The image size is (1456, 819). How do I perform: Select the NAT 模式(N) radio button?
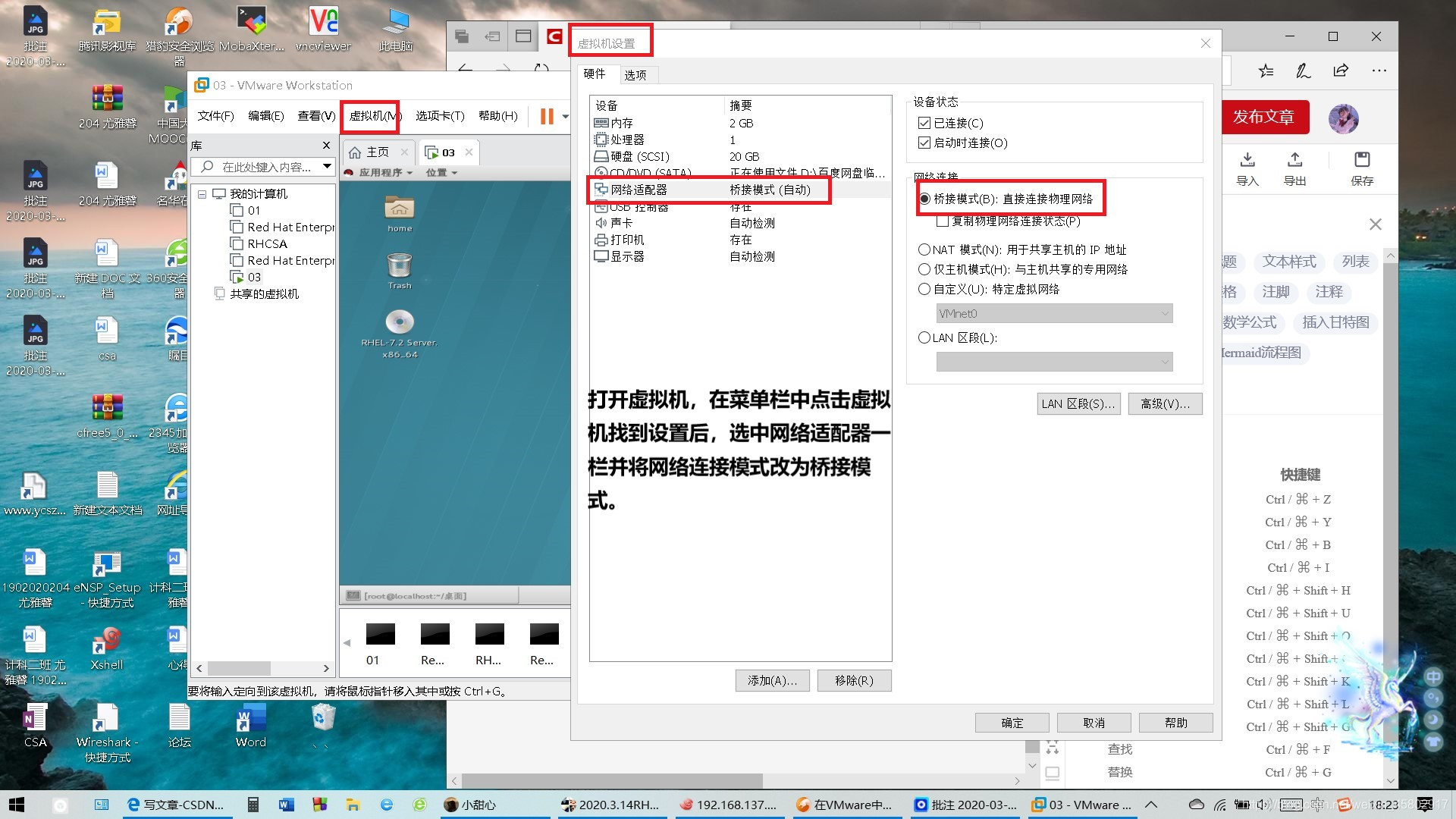pos(924,249)
